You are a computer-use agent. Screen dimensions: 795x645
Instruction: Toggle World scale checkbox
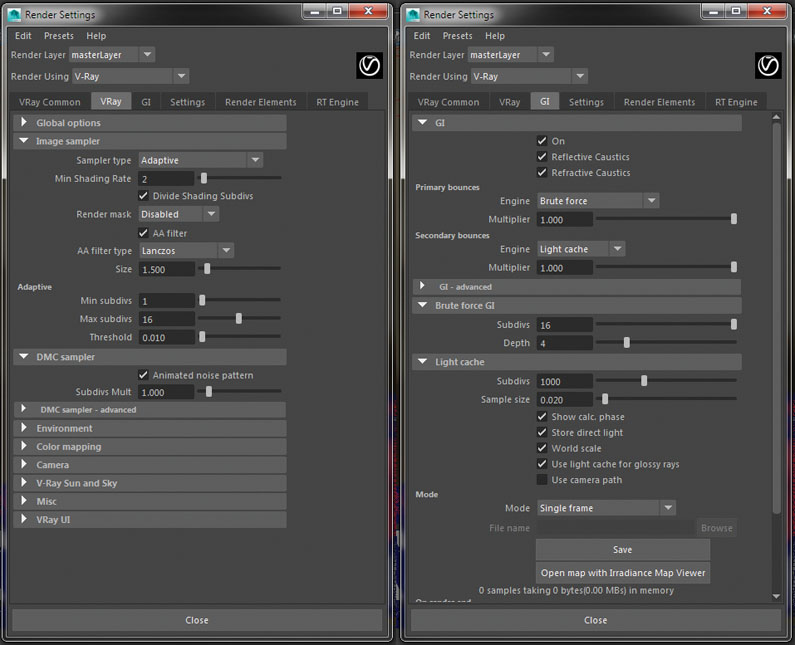[x=542, y=448]
